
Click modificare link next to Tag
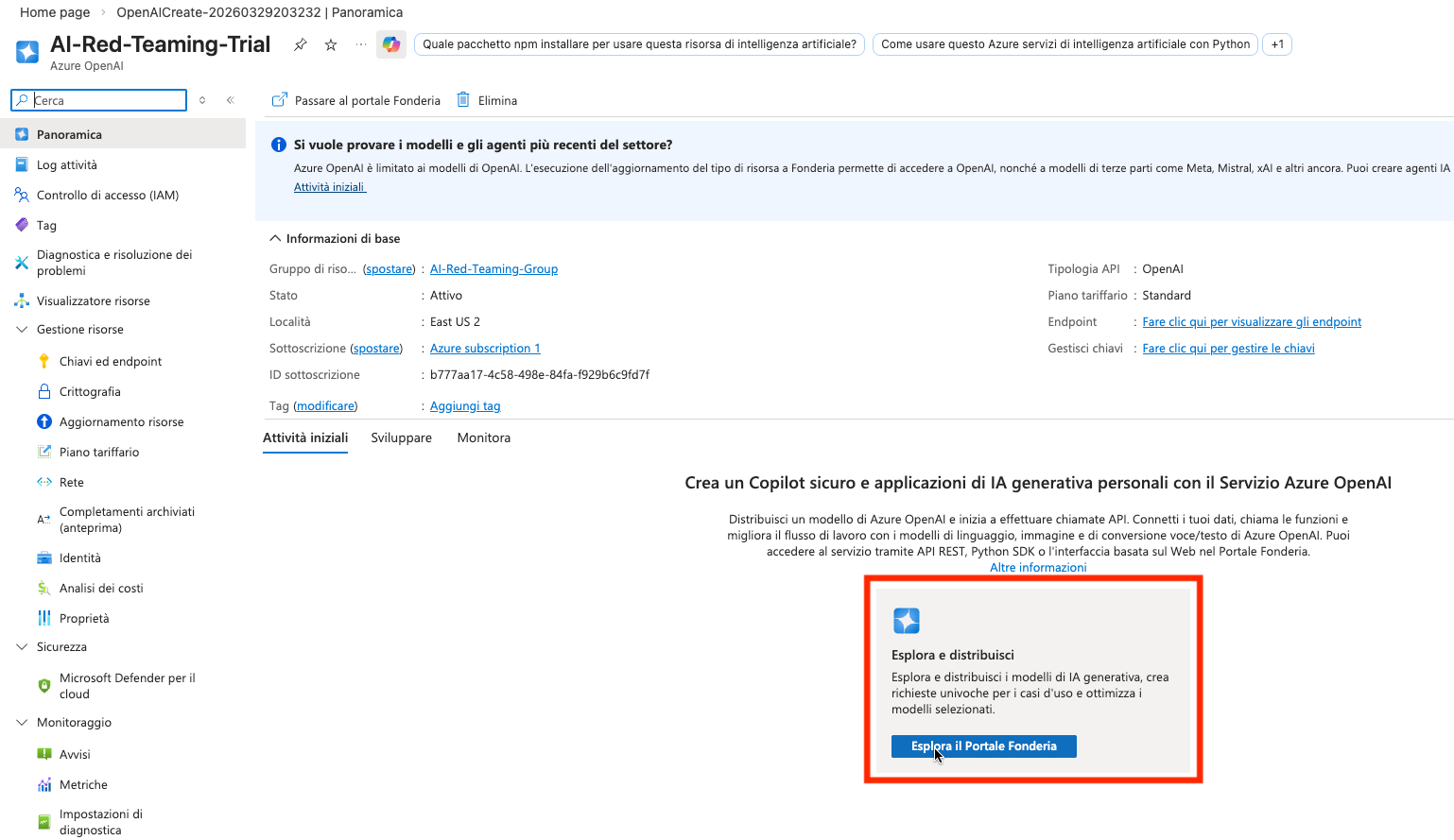[x=325, y=406]
